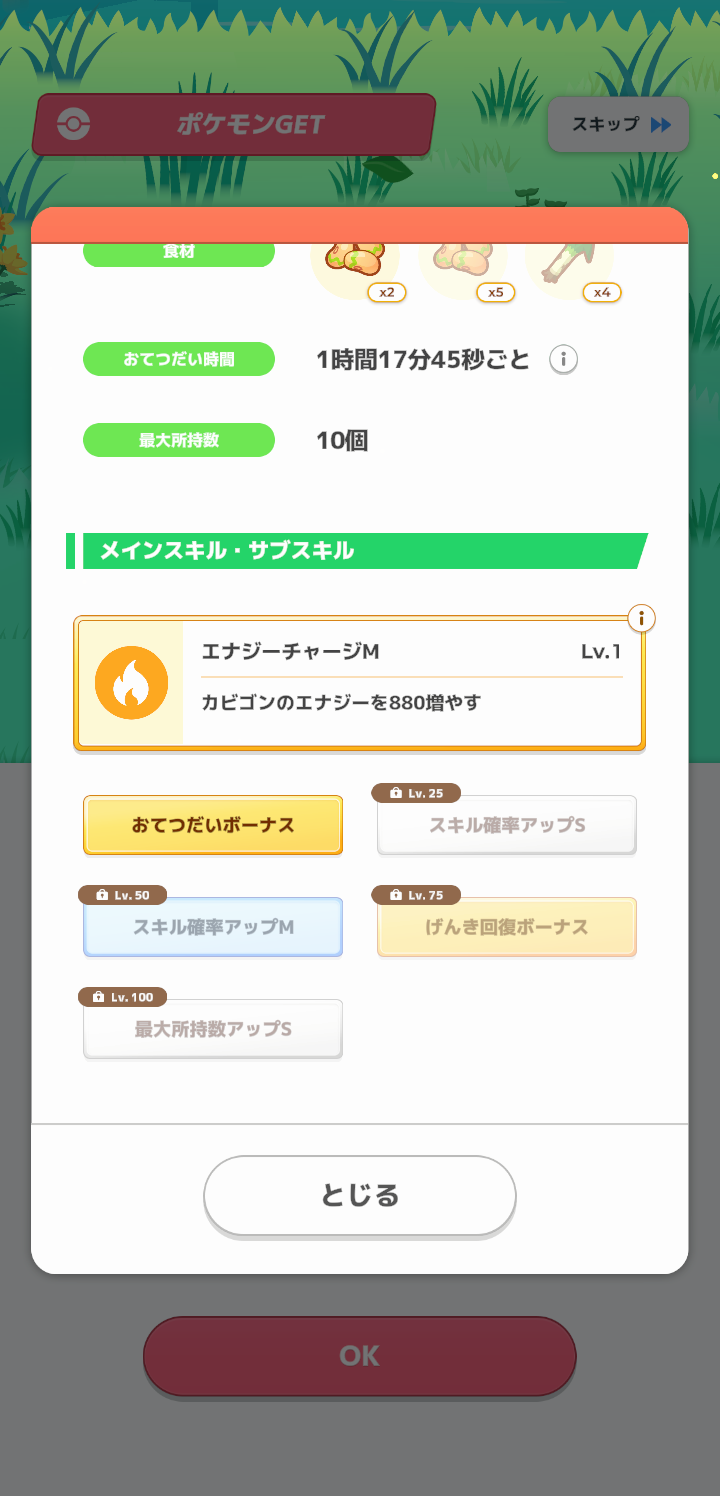The width and height of the screenshot is (720, 1496).
Task: Tap the info icon beside helping time
Action: pyautogui.click(x=564, y=359)
